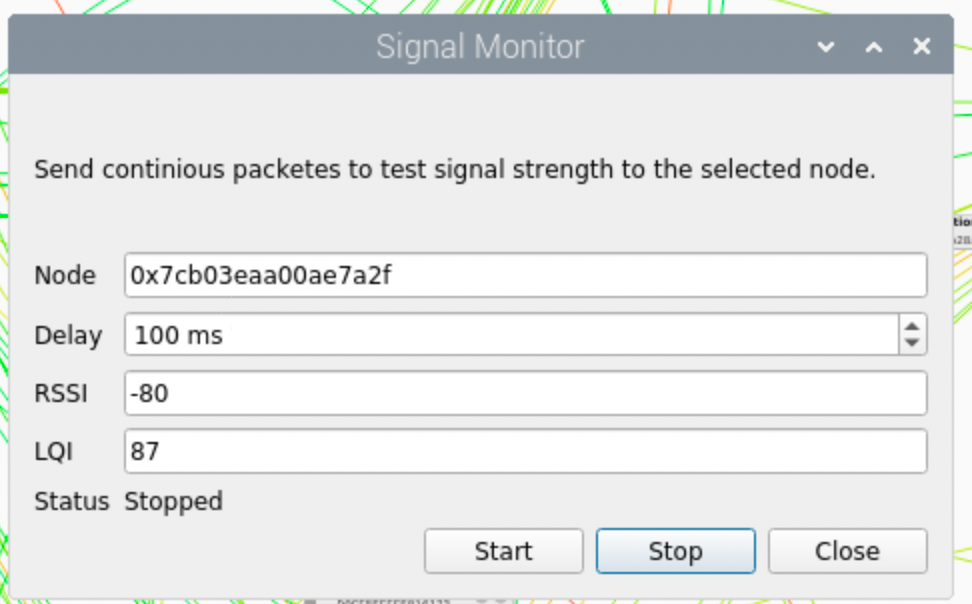The height and width of the screenshot is (604, 972).
Task: Click the Status label
Action: point(71,501)
